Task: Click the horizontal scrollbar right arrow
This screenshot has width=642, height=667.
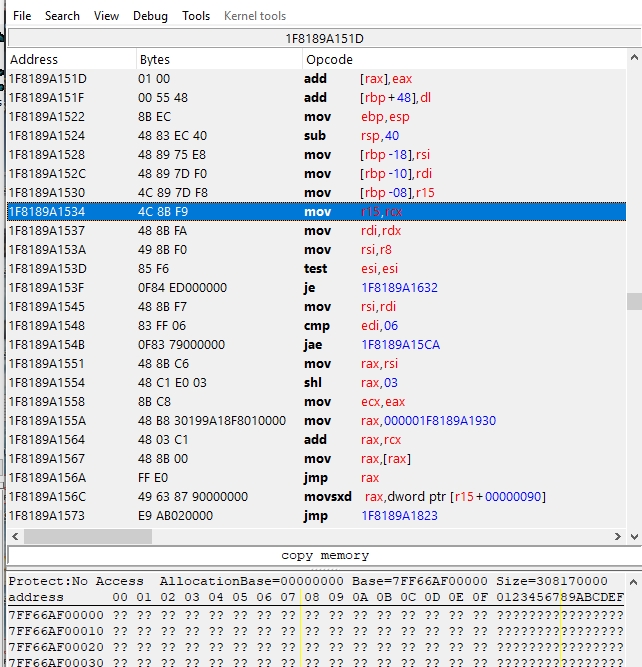Action: (618, 537)
